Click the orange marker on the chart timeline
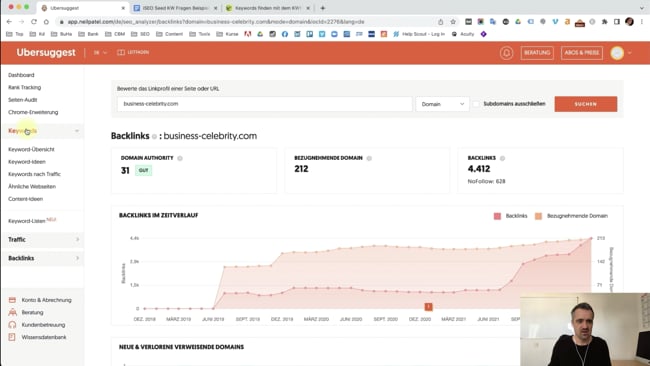This screenshot has width=650, height=366. (428, 307)
